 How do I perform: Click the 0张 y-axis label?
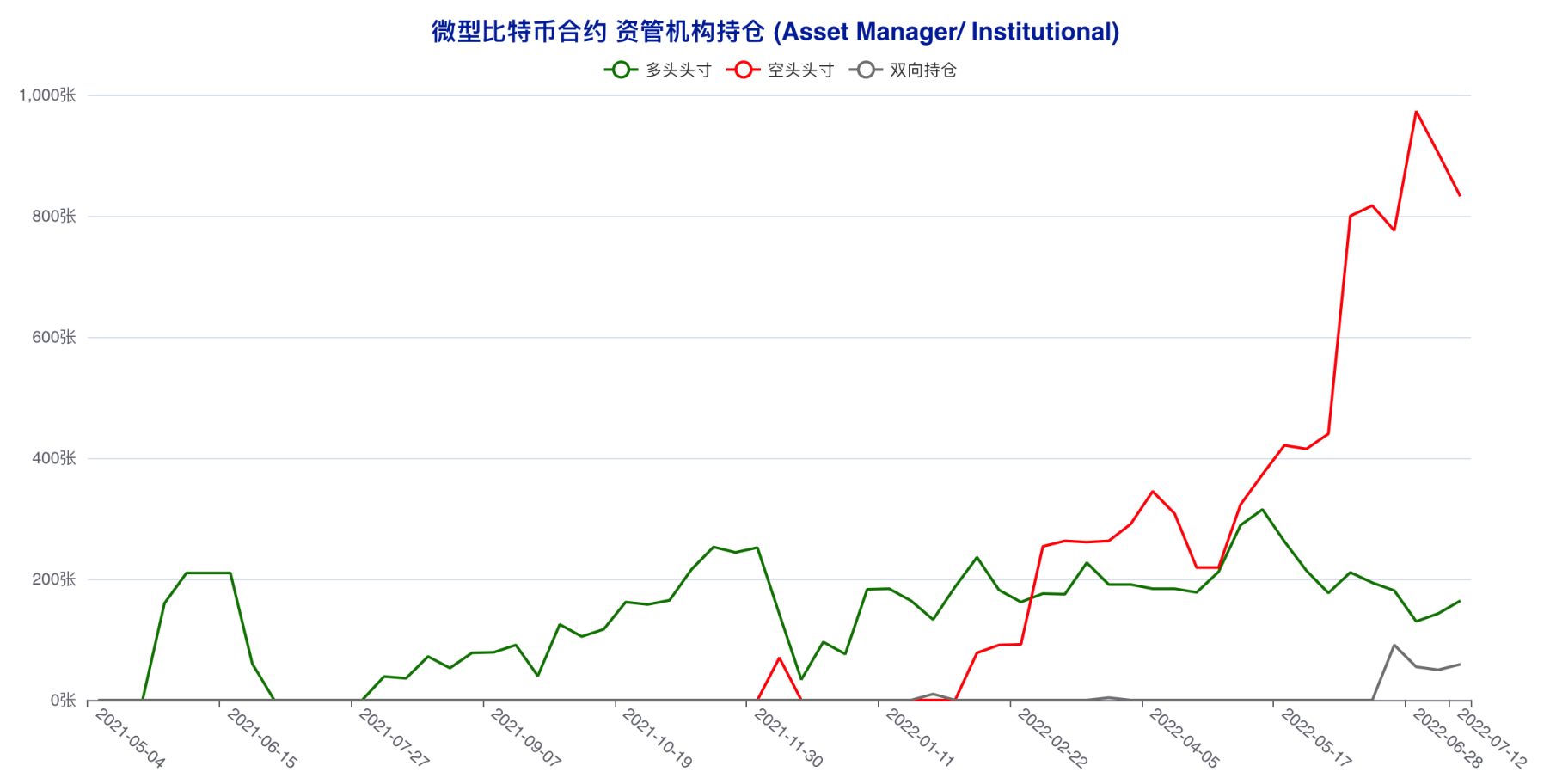63,701
